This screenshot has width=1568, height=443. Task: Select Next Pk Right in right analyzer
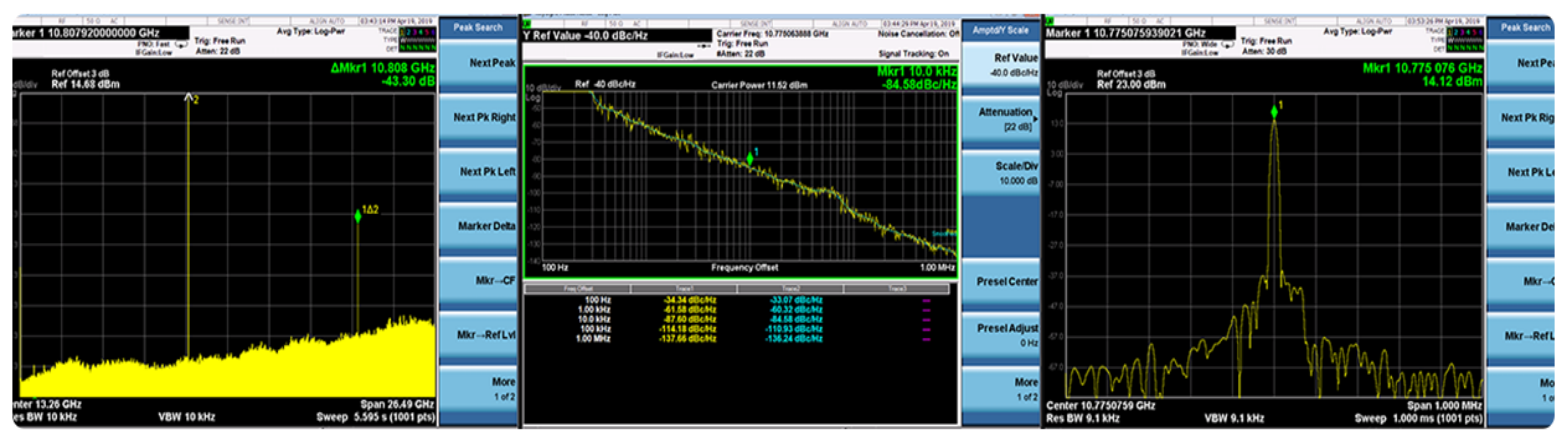point(1522,117)
